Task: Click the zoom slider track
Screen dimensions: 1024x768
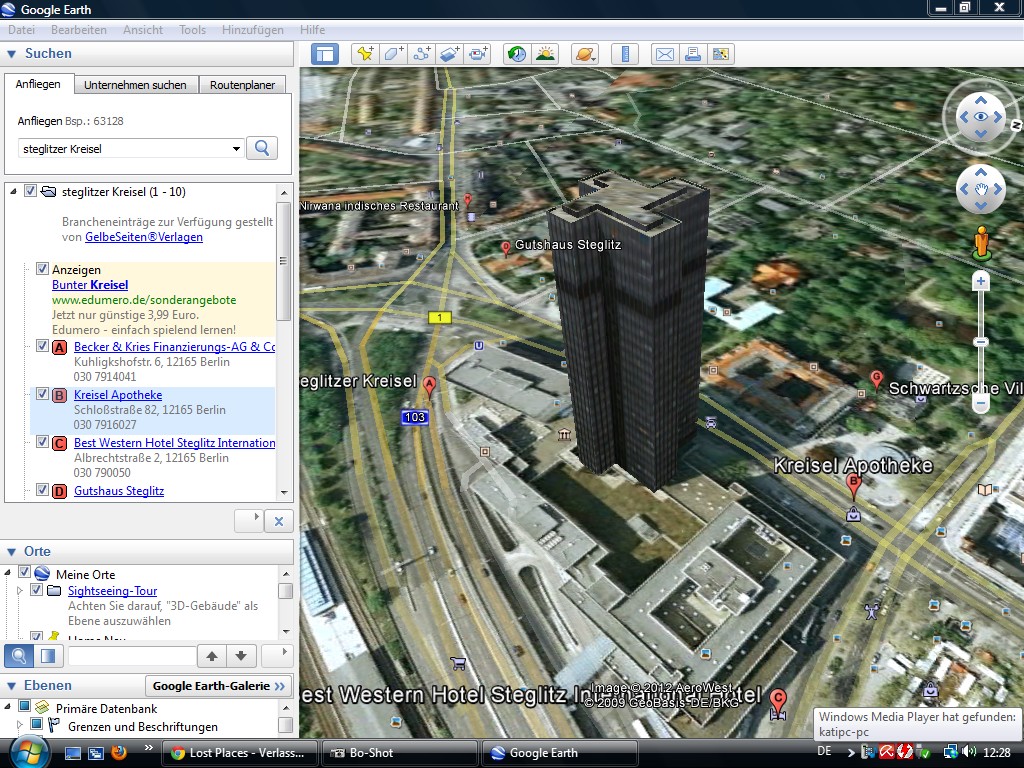Action: (980, 343)
